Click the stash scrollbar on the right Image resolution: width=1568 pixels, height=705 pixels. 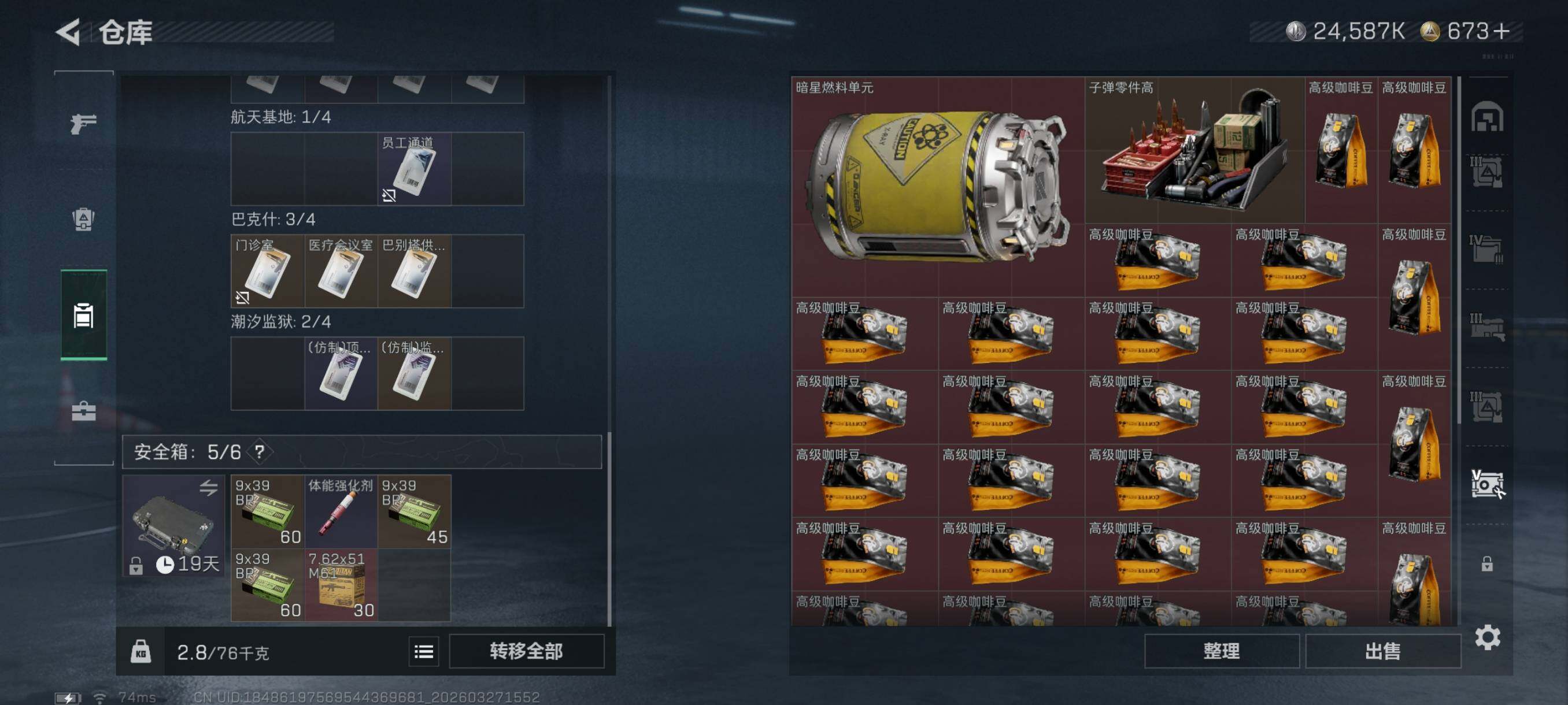tap(1460, 251)
